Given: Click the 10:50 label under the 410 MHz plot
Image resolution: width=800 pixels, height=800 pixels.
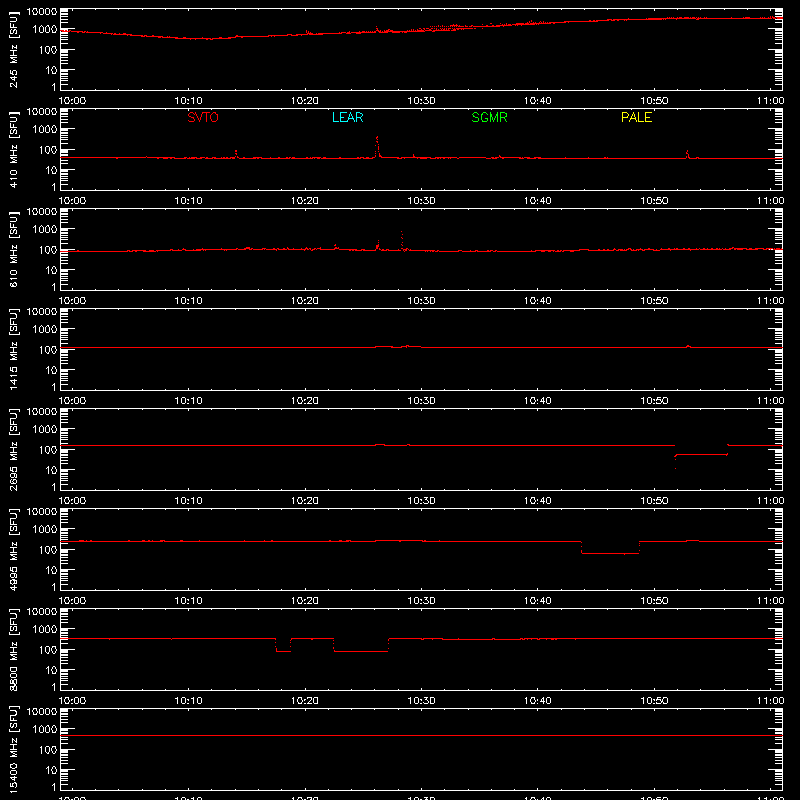Looking at the screenshot, I should pyautogui.click(x=654, y=201).
